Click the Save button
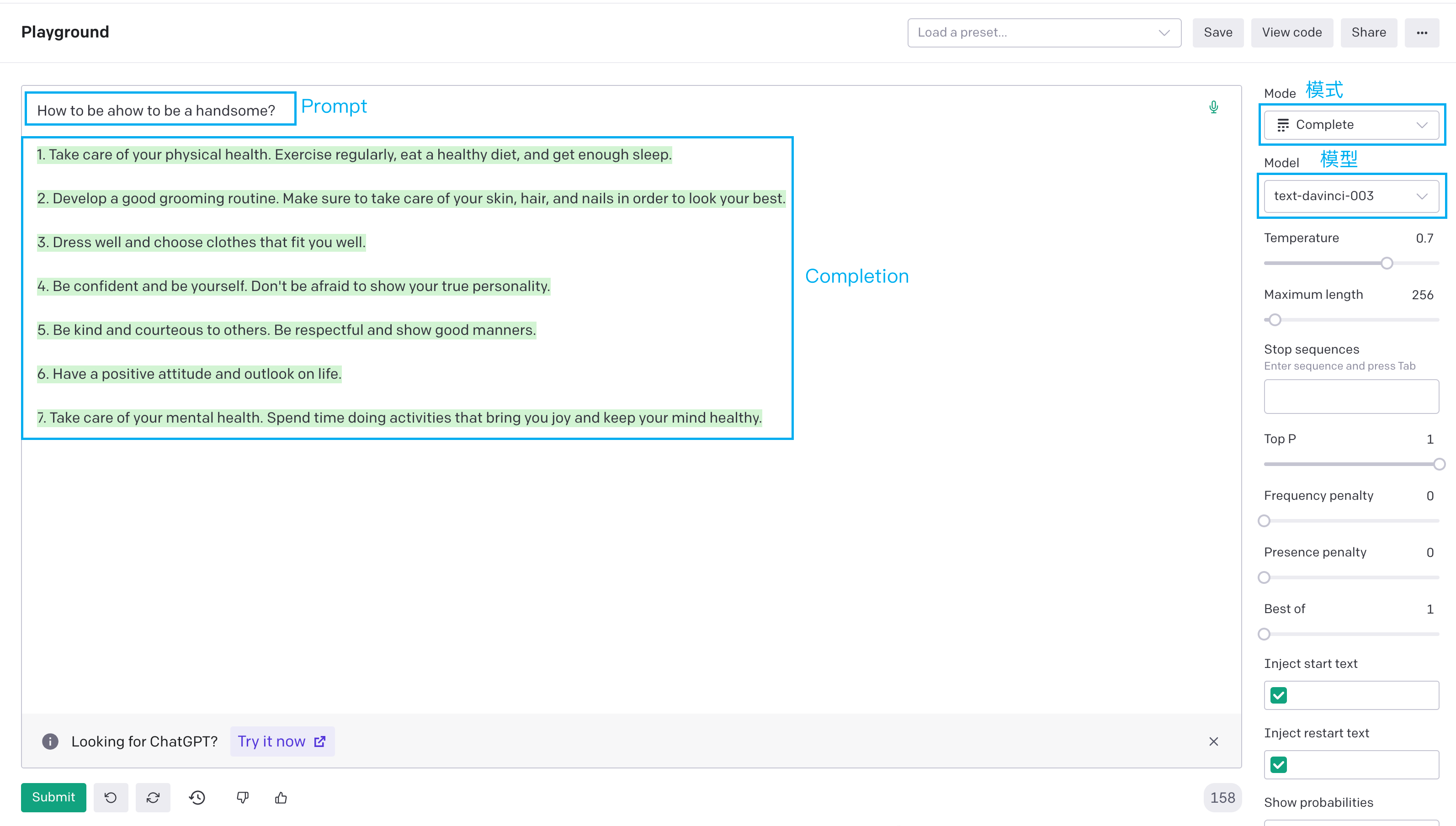Screen dimensions: 1456x826 1218,33
